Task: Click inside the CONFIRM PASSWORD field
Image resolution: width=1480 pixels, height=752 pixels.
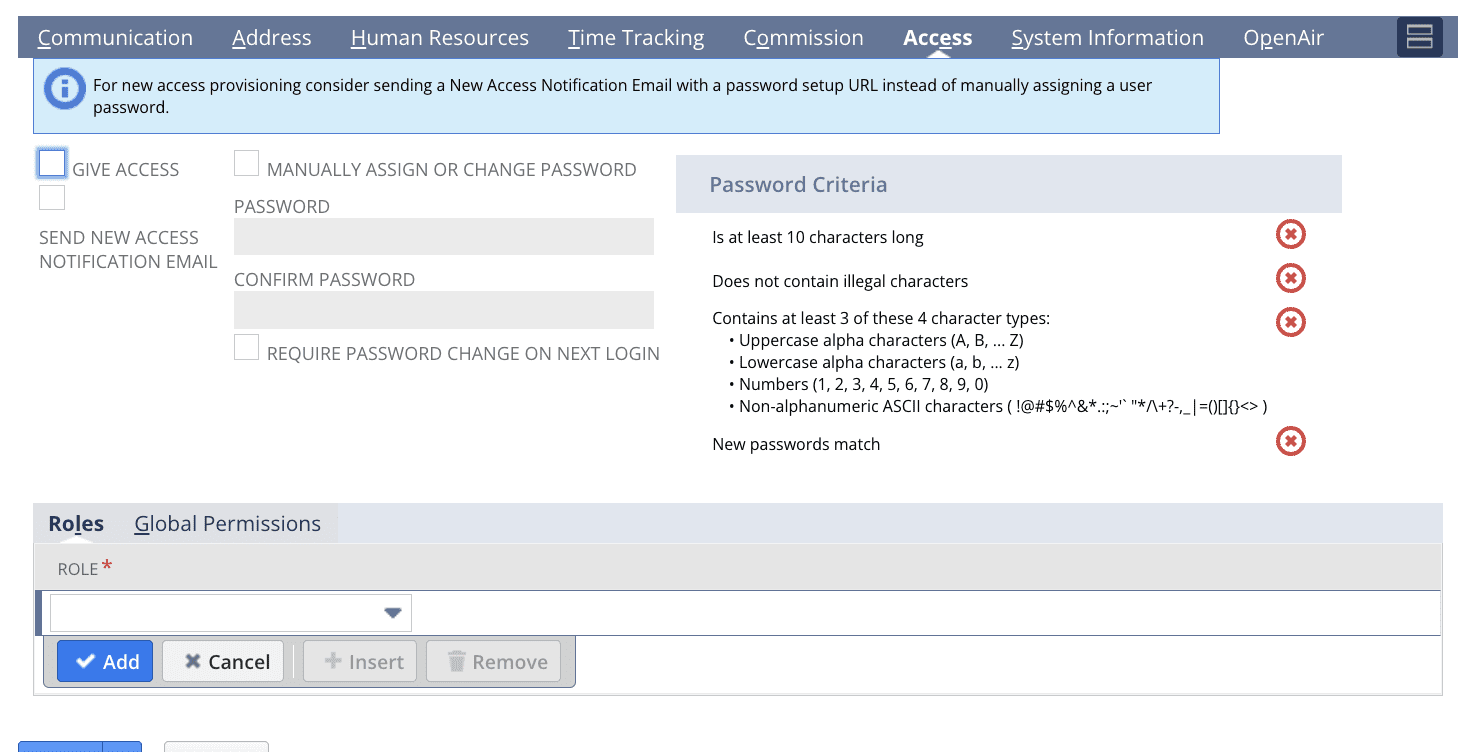Action: click(443, 310)
